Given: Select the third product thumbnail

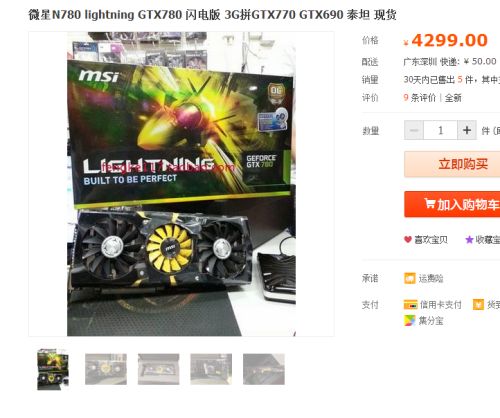Looking at the screenshot, I should coord(158,369).
